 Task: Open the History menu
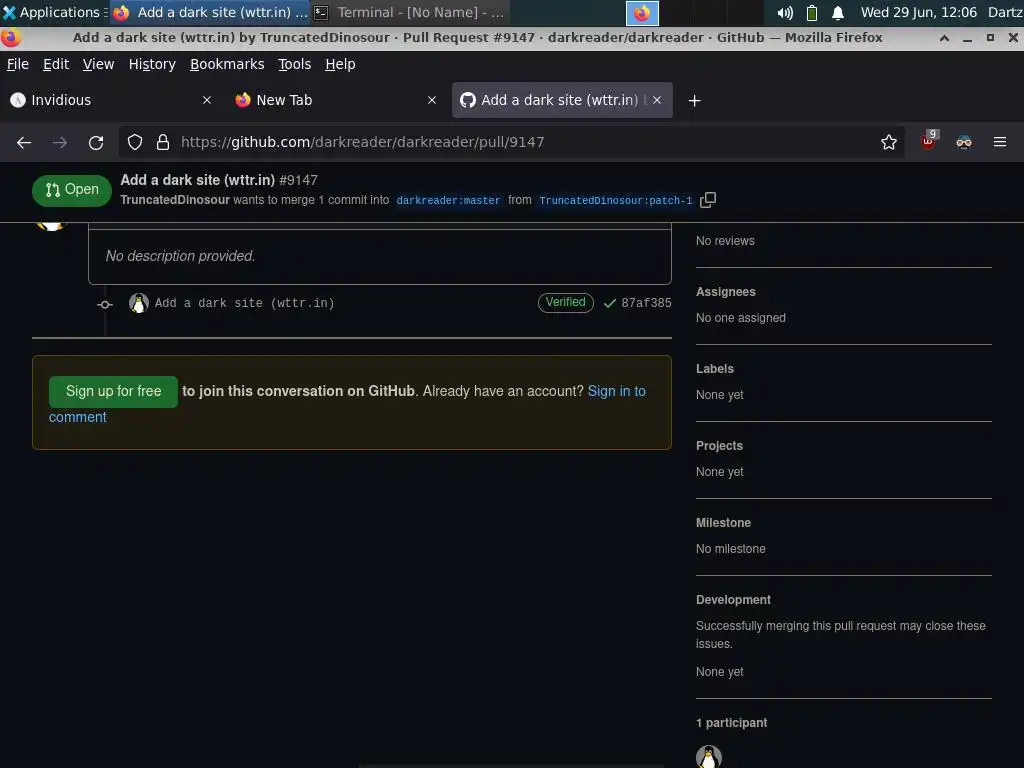click(x=152, y=64)
